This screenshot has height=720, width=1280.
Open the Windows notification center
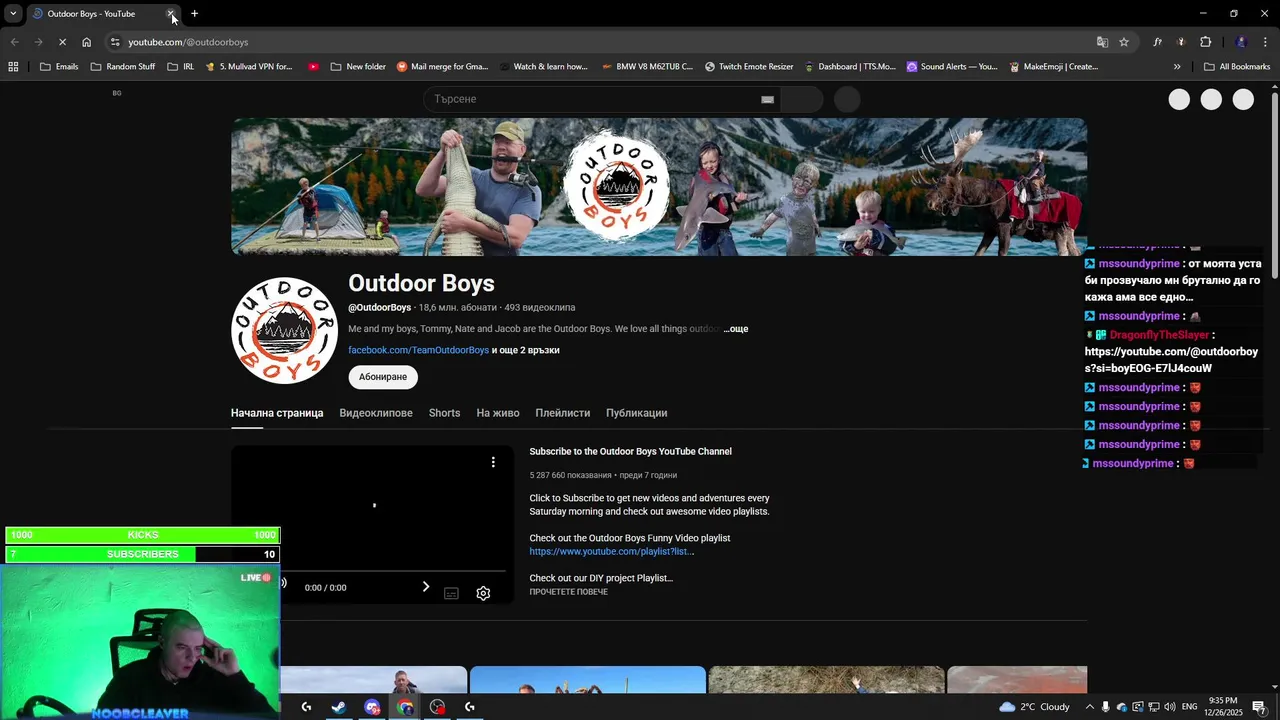(x=1259, y=707)
